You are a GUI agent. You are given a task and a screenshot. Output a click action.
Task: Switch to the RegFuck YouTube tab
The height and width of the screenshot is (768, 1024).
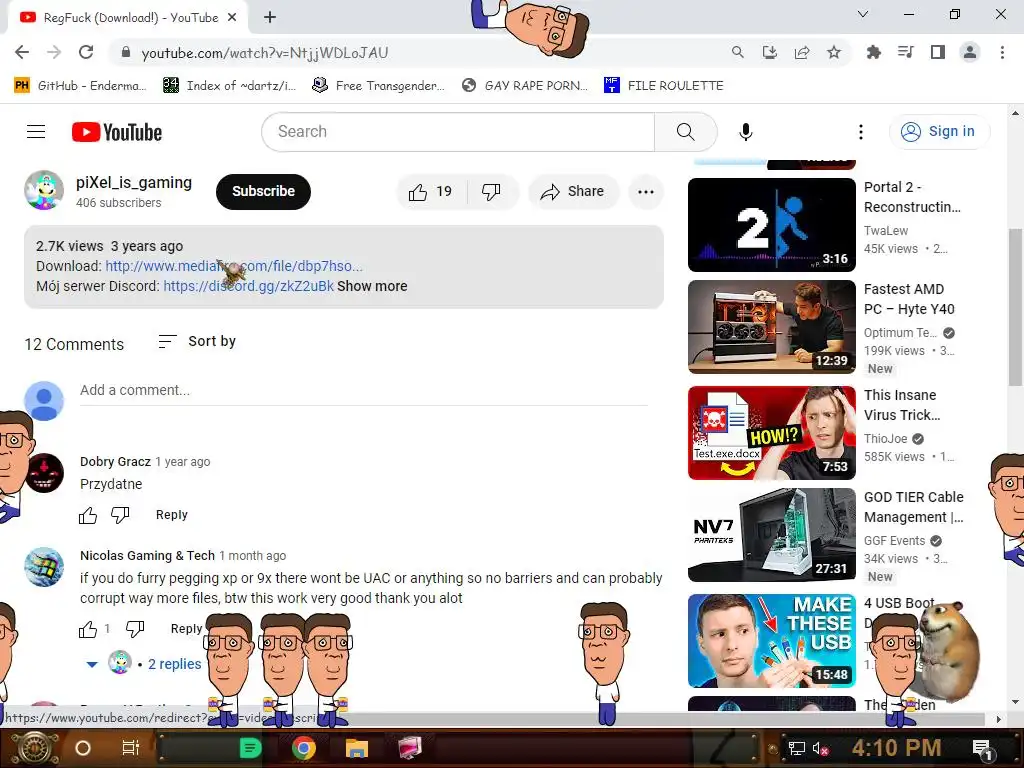coord(127,18)
